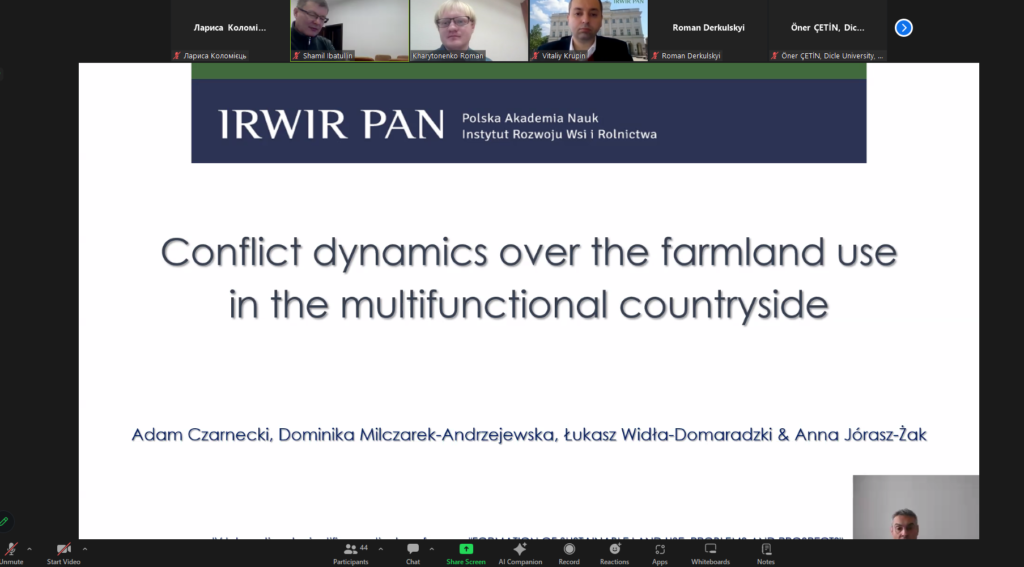This screenshot has height=567, width=1024.
Task: Open the Chat panel
Action: coord(412,549)
